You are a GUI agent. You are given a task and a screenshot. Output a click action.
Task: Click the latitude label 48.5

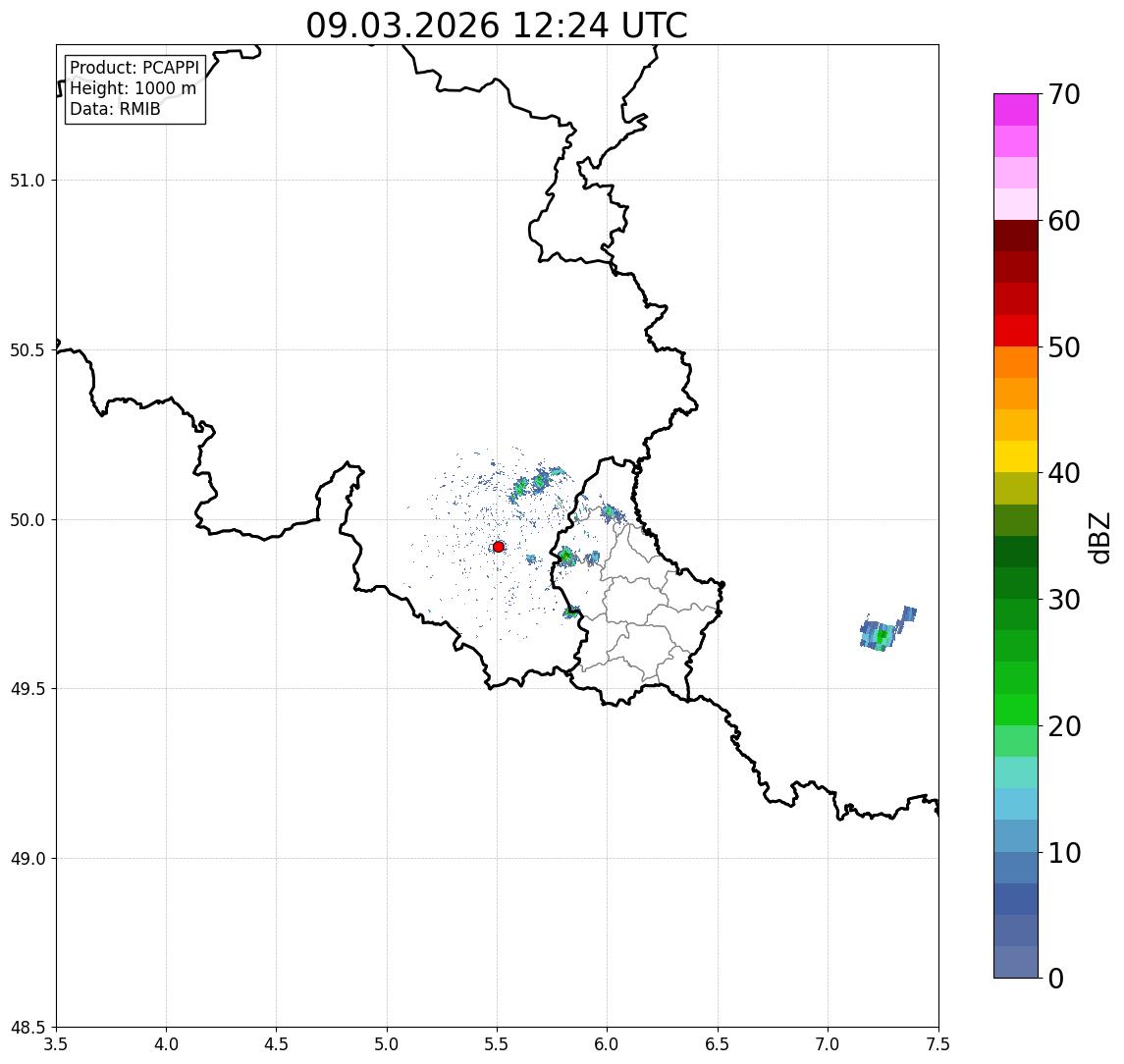coord(27,1028)
